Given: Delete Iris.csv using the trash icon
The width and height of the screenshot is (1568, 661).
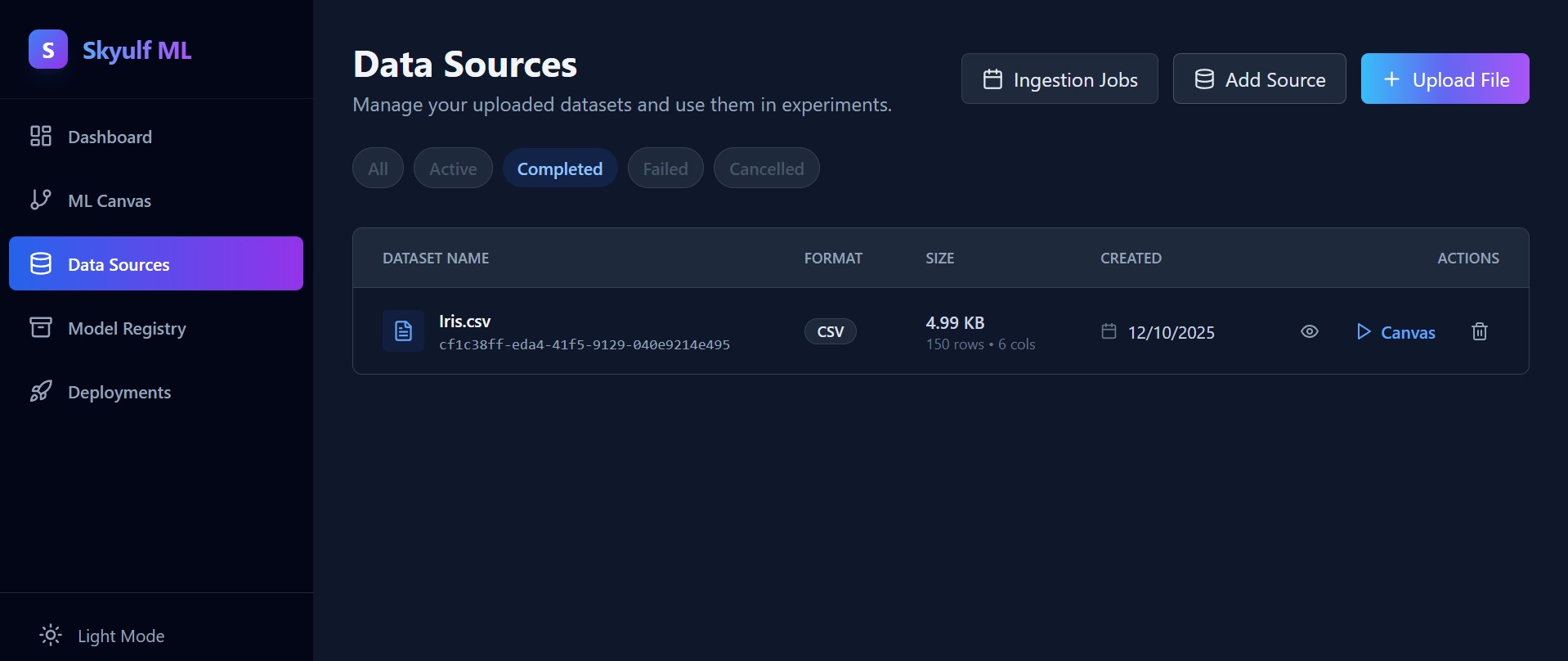Looking at the screenshot, I should coord(1479,331).
